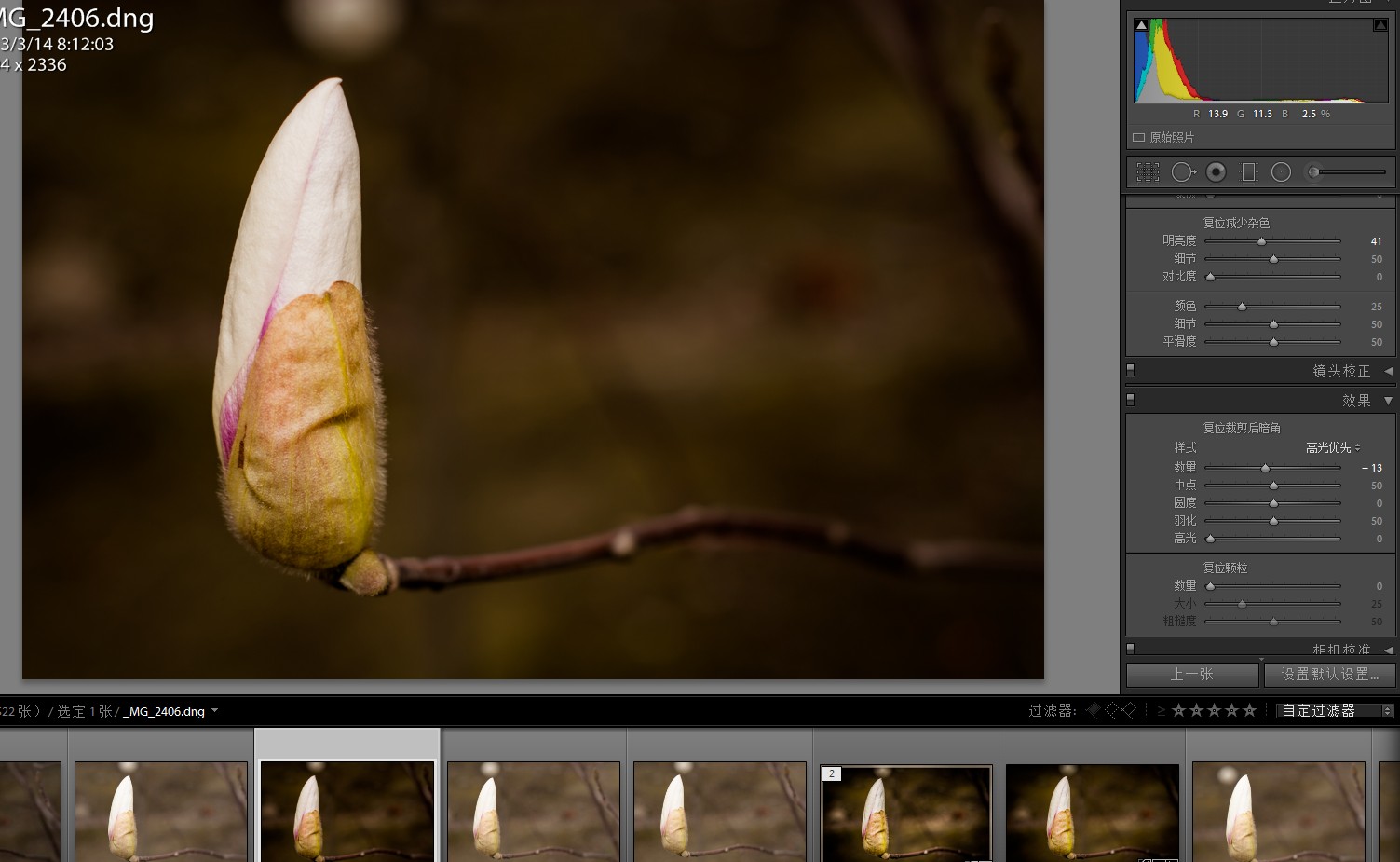The width and height of the screenshot is (1400, 862).
Task: Click the 设置默认设置 button
Action: [1329, 674]
